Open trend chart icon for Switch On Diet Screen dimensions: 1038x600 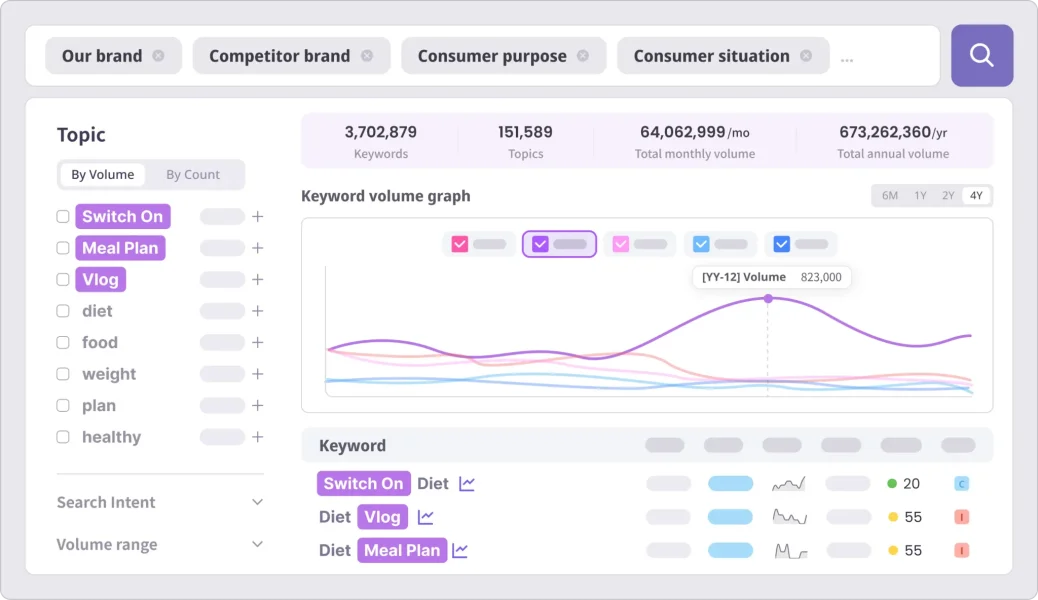point(467,484)
